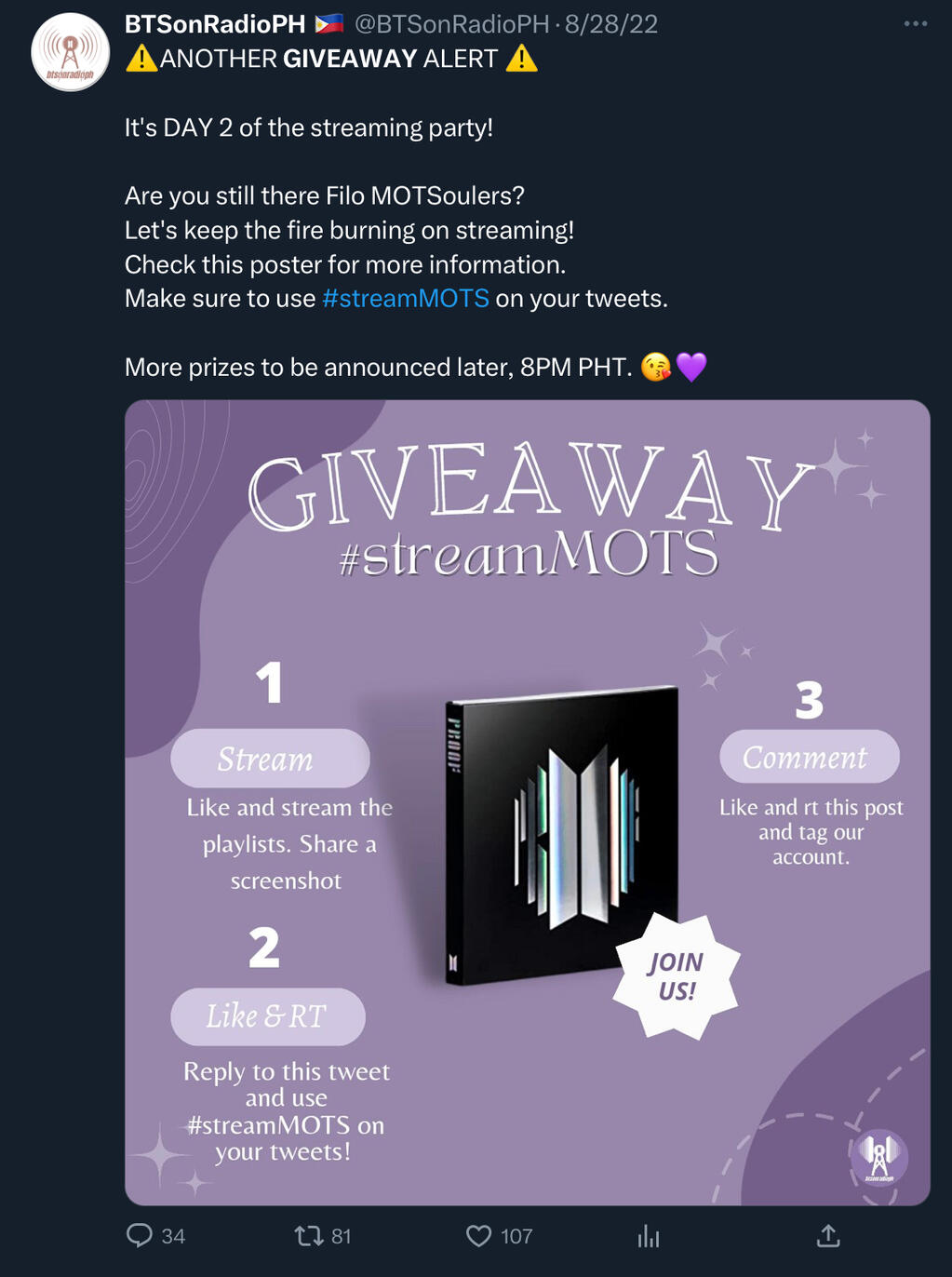Click the 8/28/22 tweet date
Screen dimensions: 952x1277
pos(611,24)
